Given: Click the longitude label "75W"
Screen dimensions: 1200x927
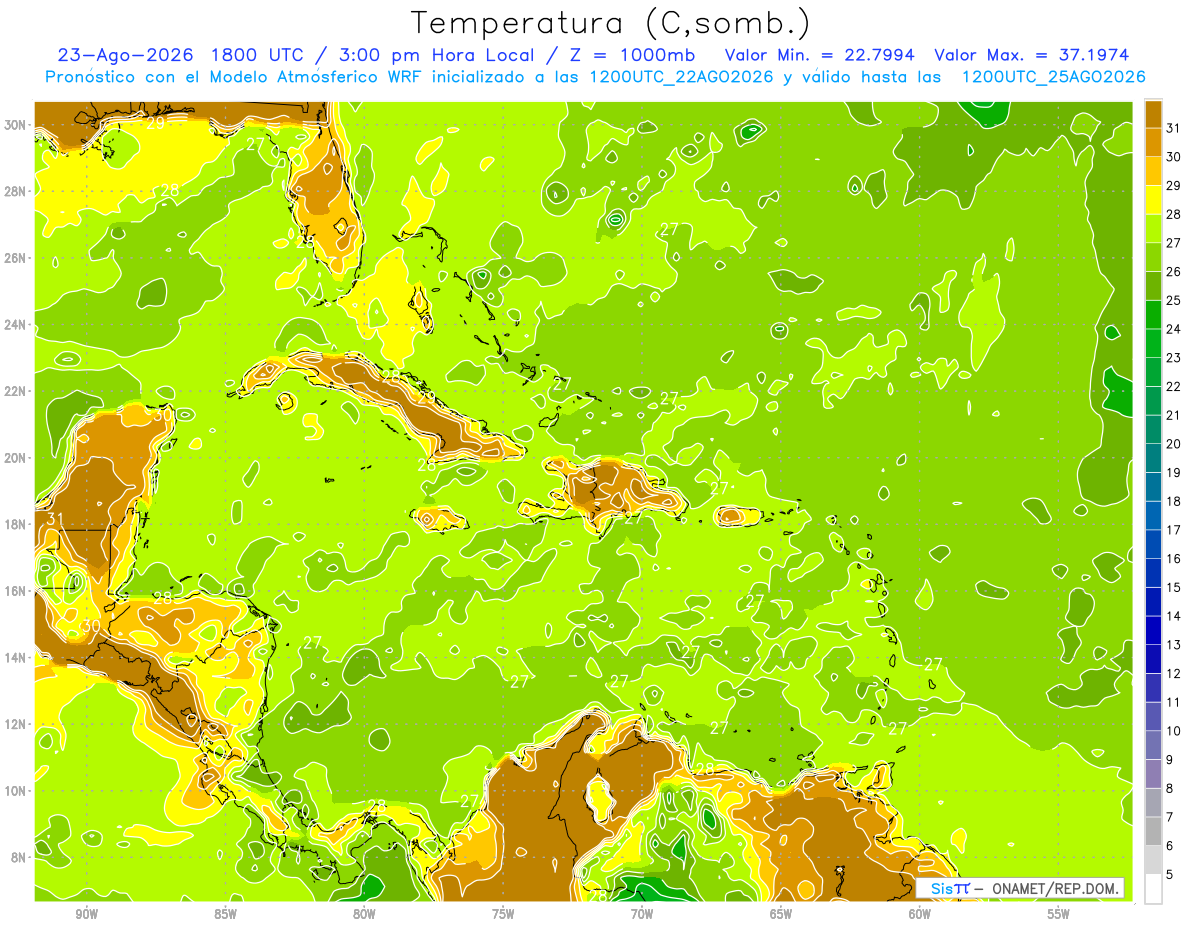Looking at the screenshot, I should (503, 914).
